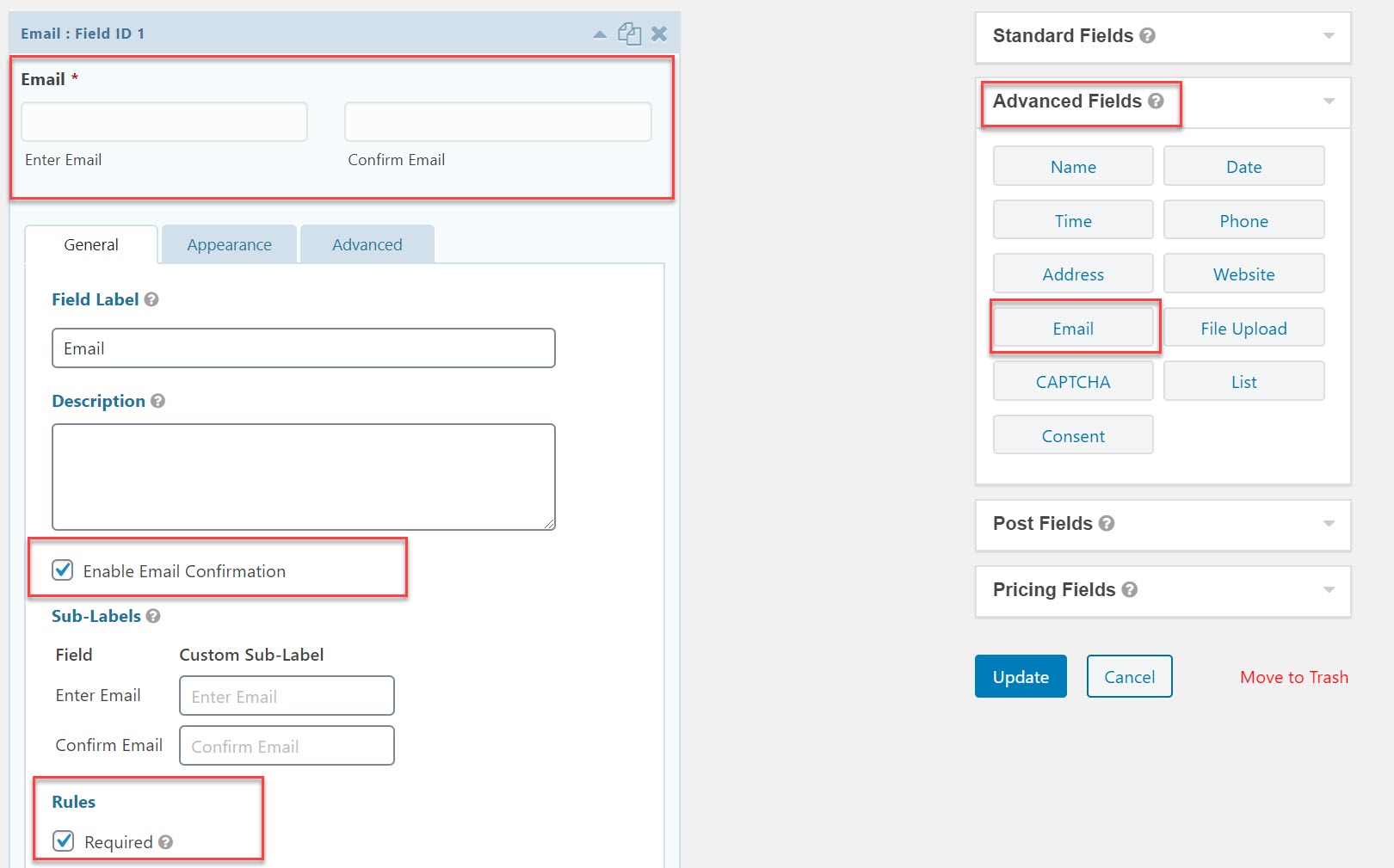The height and width of the screenshot is (868, 1394).
Task: Focus the Description textarea
Action: (x=304, y=477)
